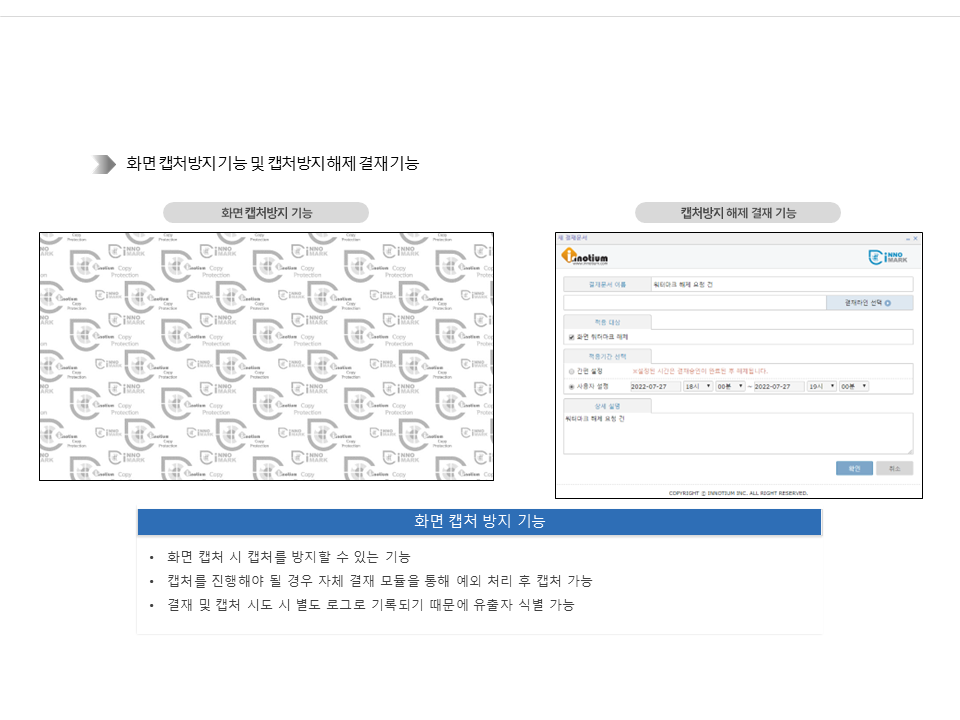Open the start minute 00분 dropdown
This screenshot has height=720, width=960.
pyautogui.click(x=730, y=386)
